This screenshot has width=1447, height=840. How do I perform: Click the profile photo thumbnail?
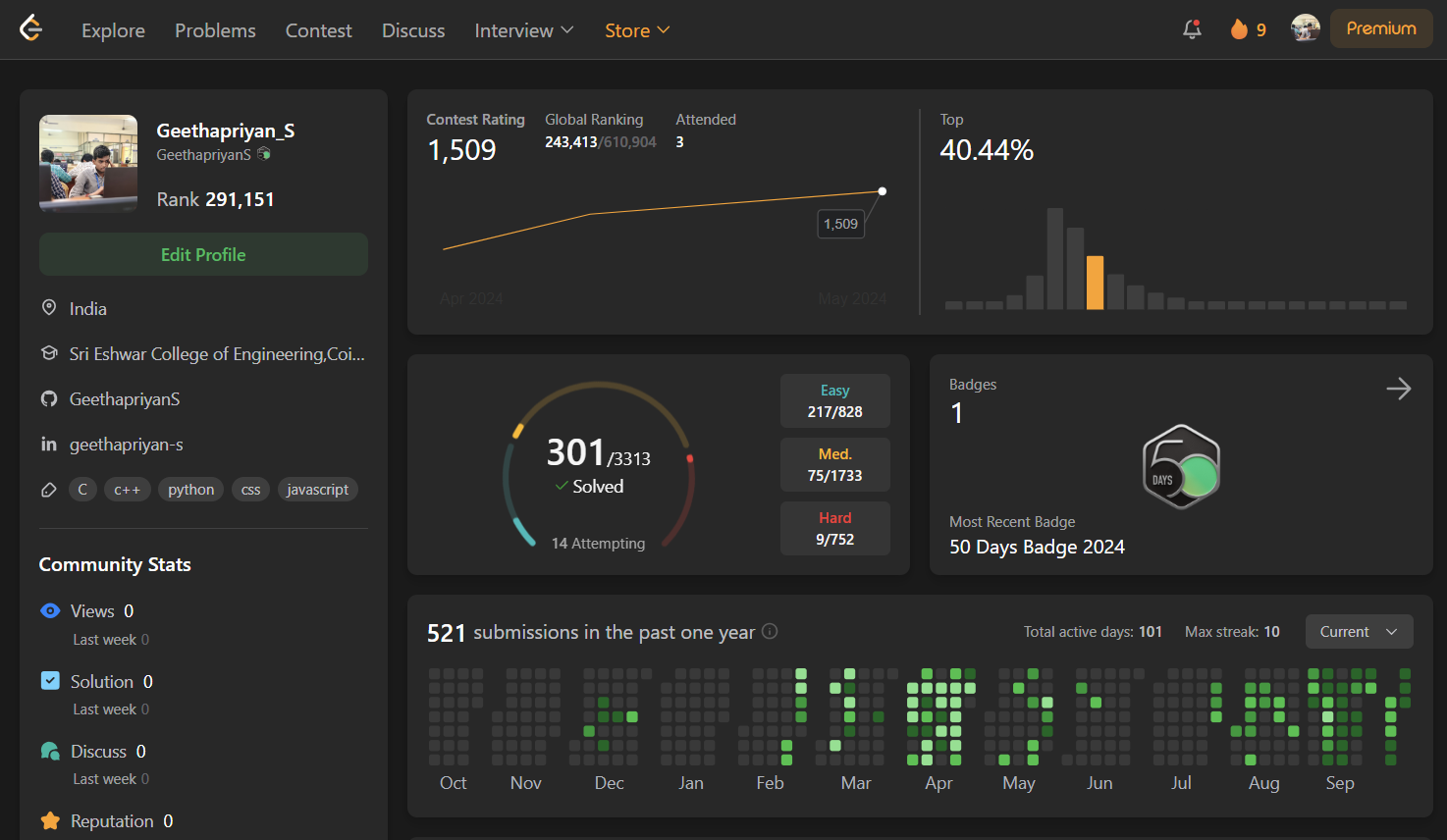[x=88, y=163]
